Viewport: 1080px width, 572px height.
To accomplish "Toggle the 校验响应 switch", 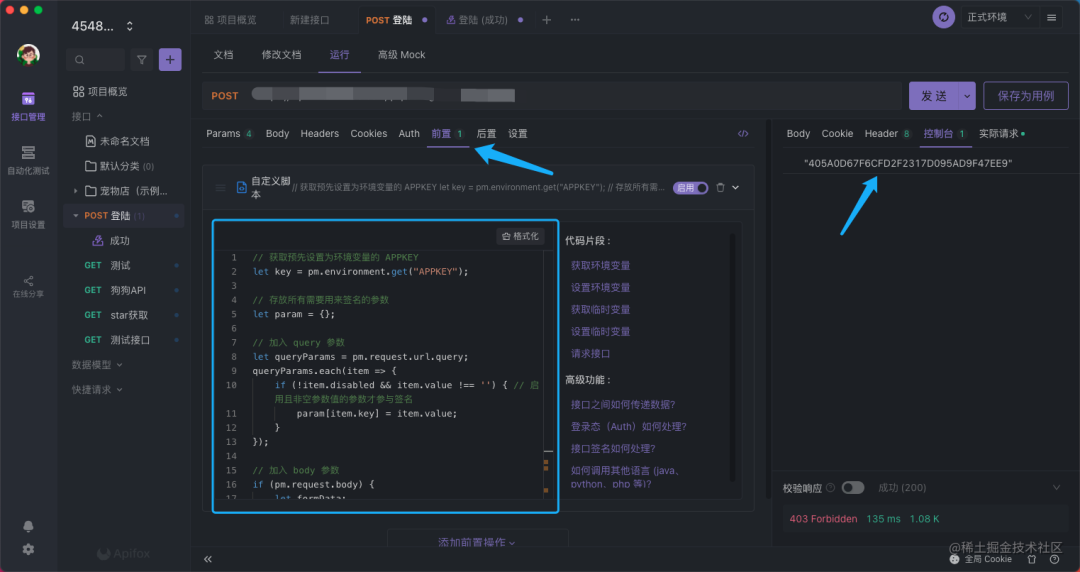I will point(853,488).
